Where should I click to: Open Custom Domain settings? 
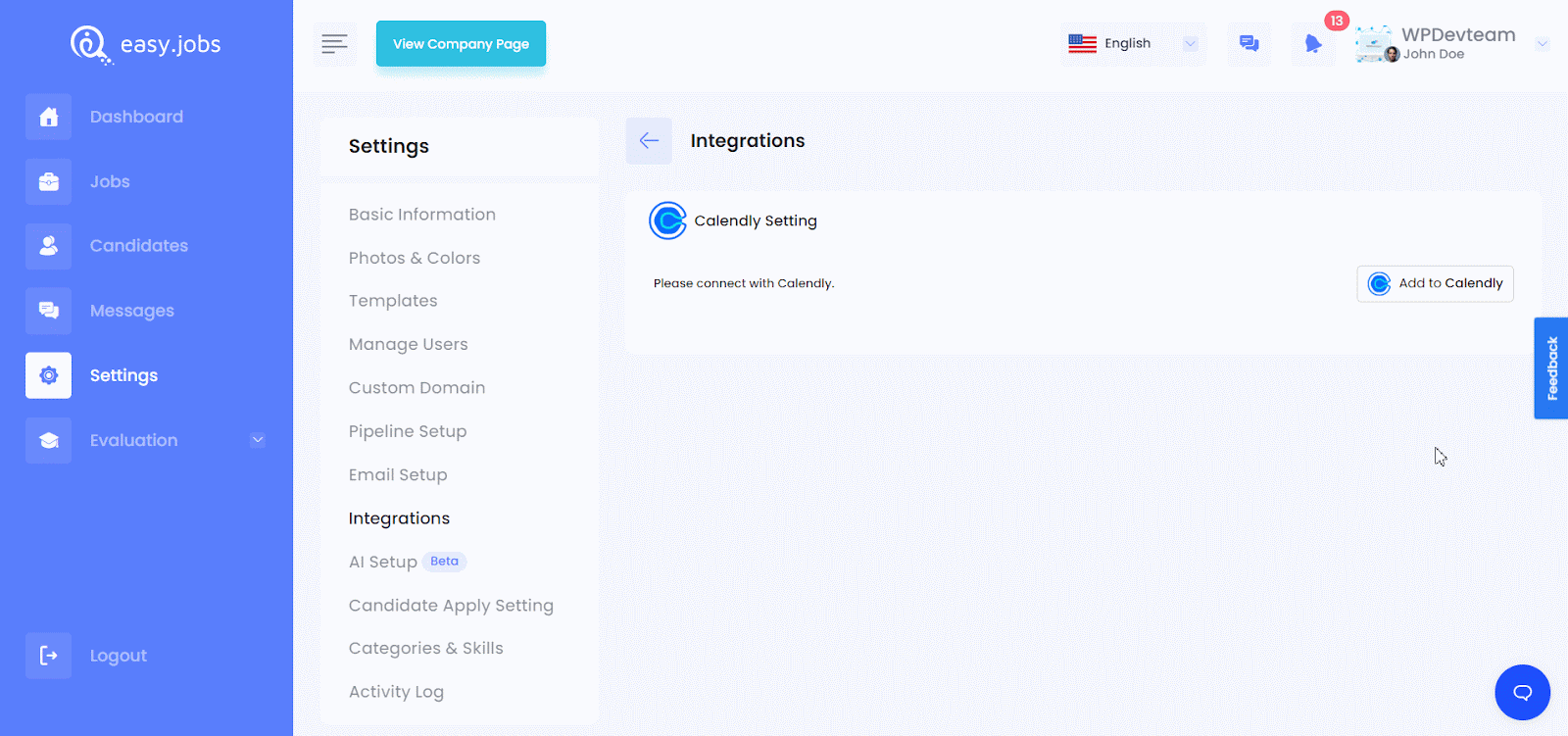point(417,388)
